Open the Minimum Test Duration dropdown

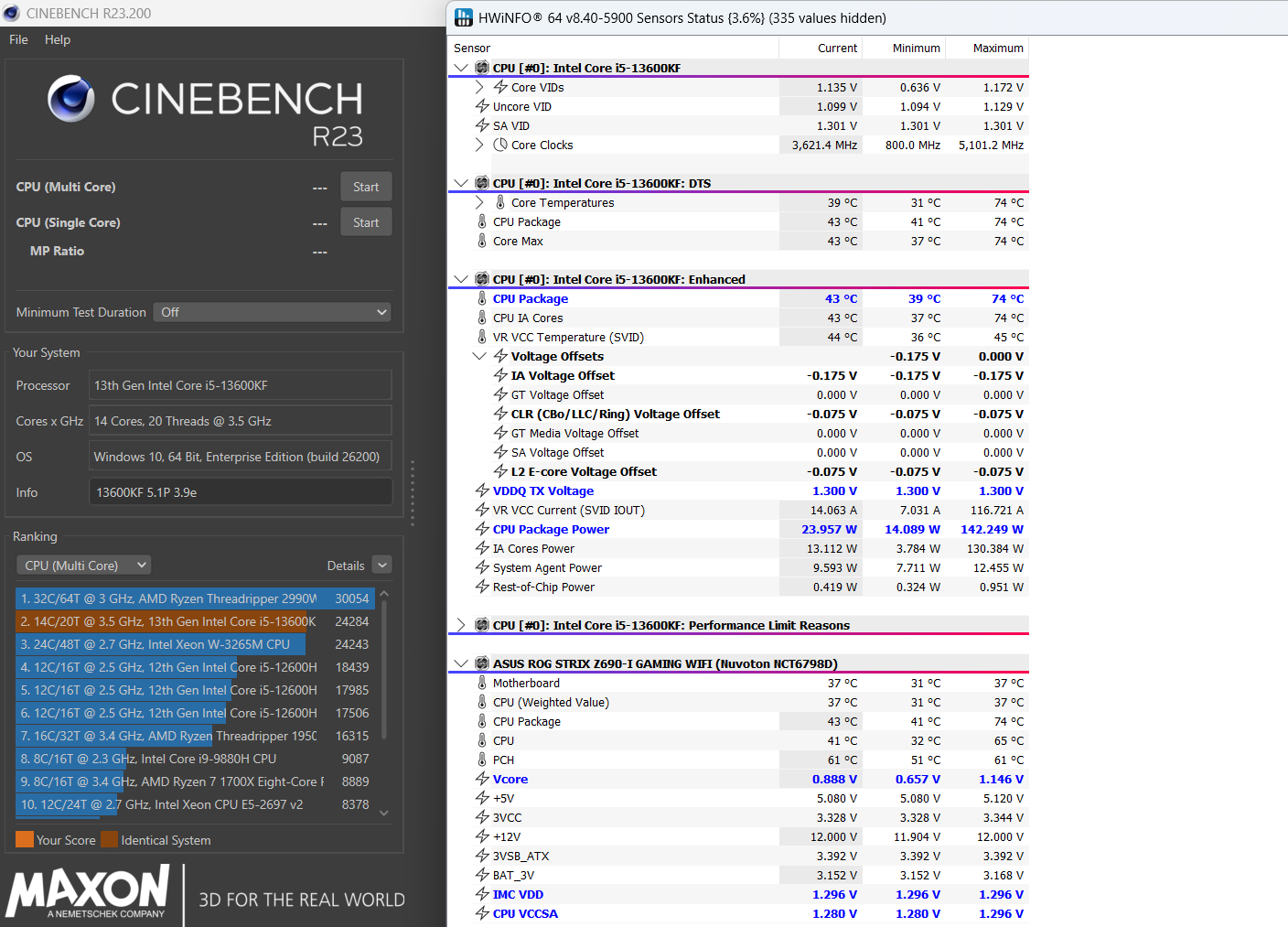pyautogui.click(x=272, y=312)
